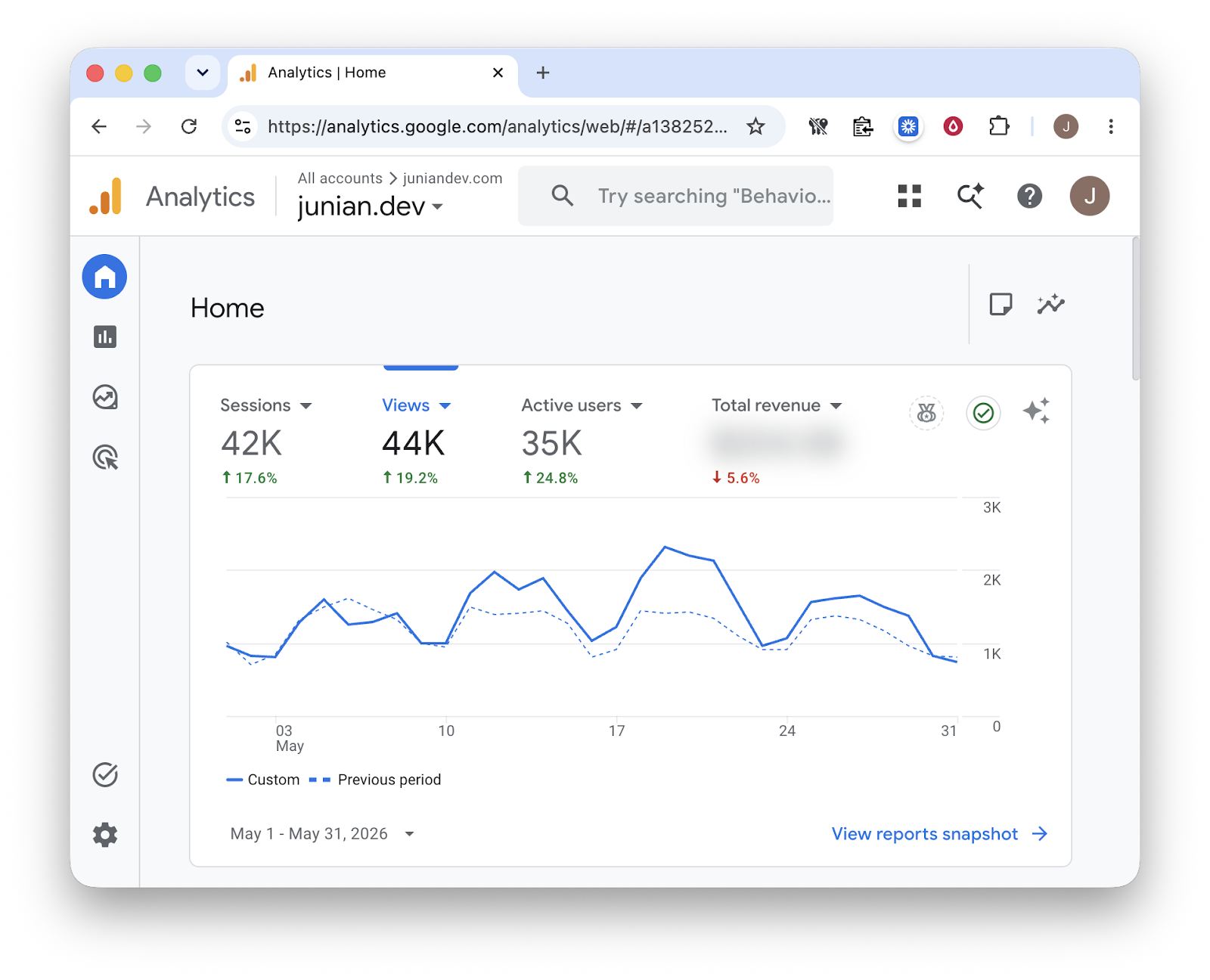Open the Help question mark icon
1210x980 pixels.
(1029, 196)
